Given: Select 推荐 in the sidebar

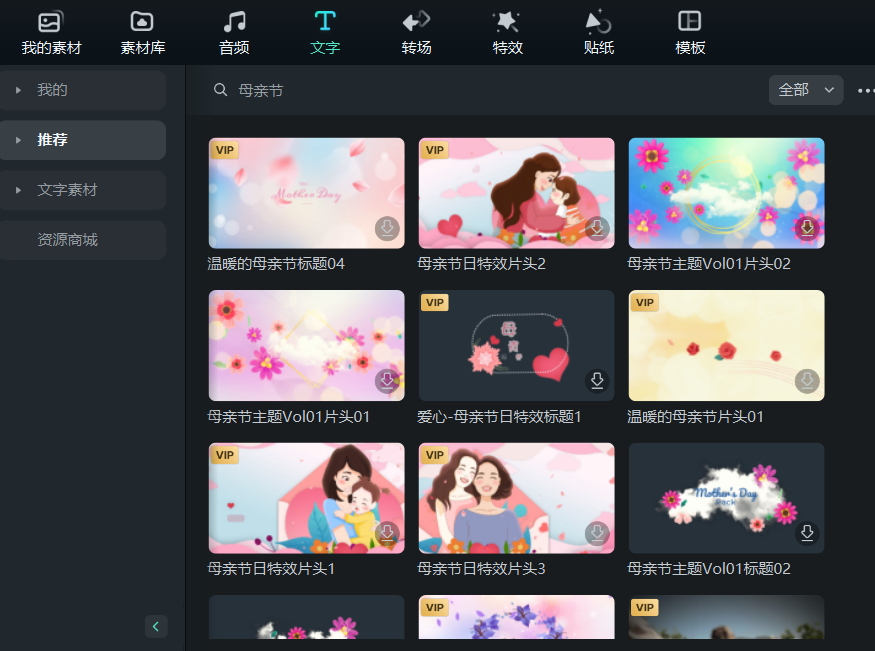Looking at the screenshot, I should click(x=53, y=140).
